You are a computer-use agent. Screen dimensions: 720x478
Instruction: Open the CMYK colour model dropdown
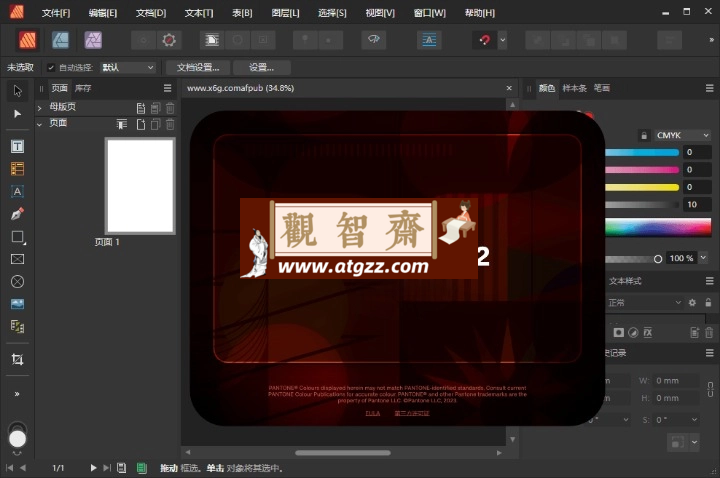[x=682, y=135]
